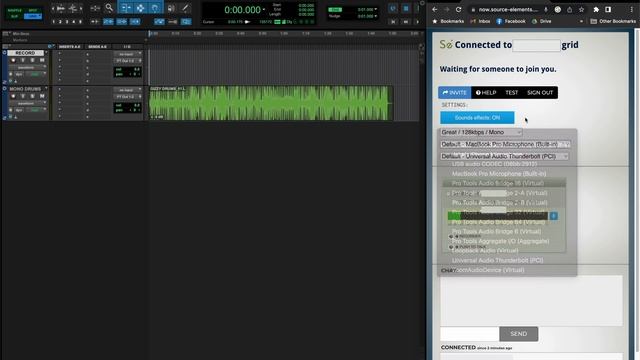Click the share icon in address bar
This screenshot has width=640, height=360.
coord(569,9)
